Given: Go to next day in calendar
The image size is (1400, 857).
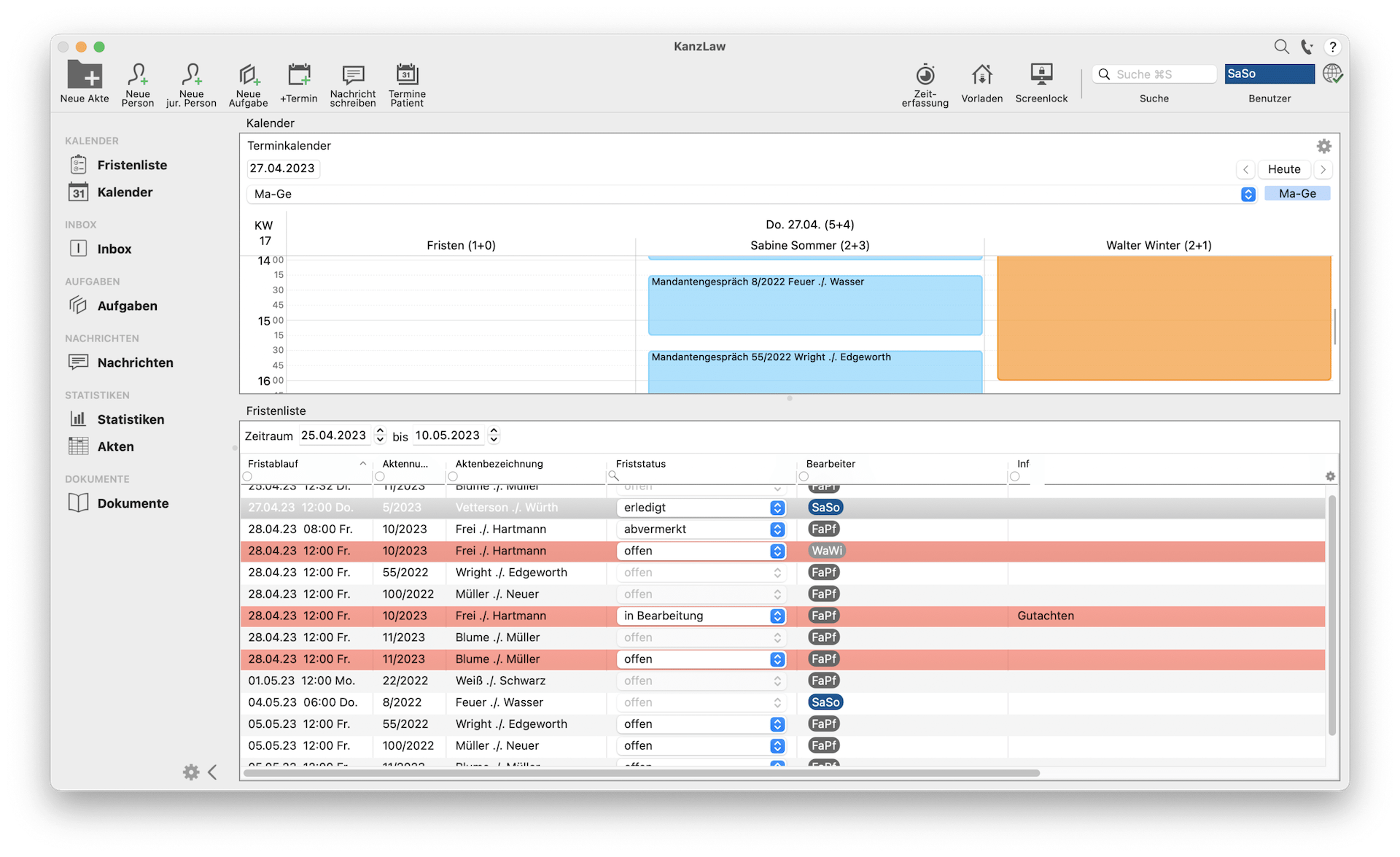Looking at the screenshot, I should pyautogui.click(x=1323, y=169).
